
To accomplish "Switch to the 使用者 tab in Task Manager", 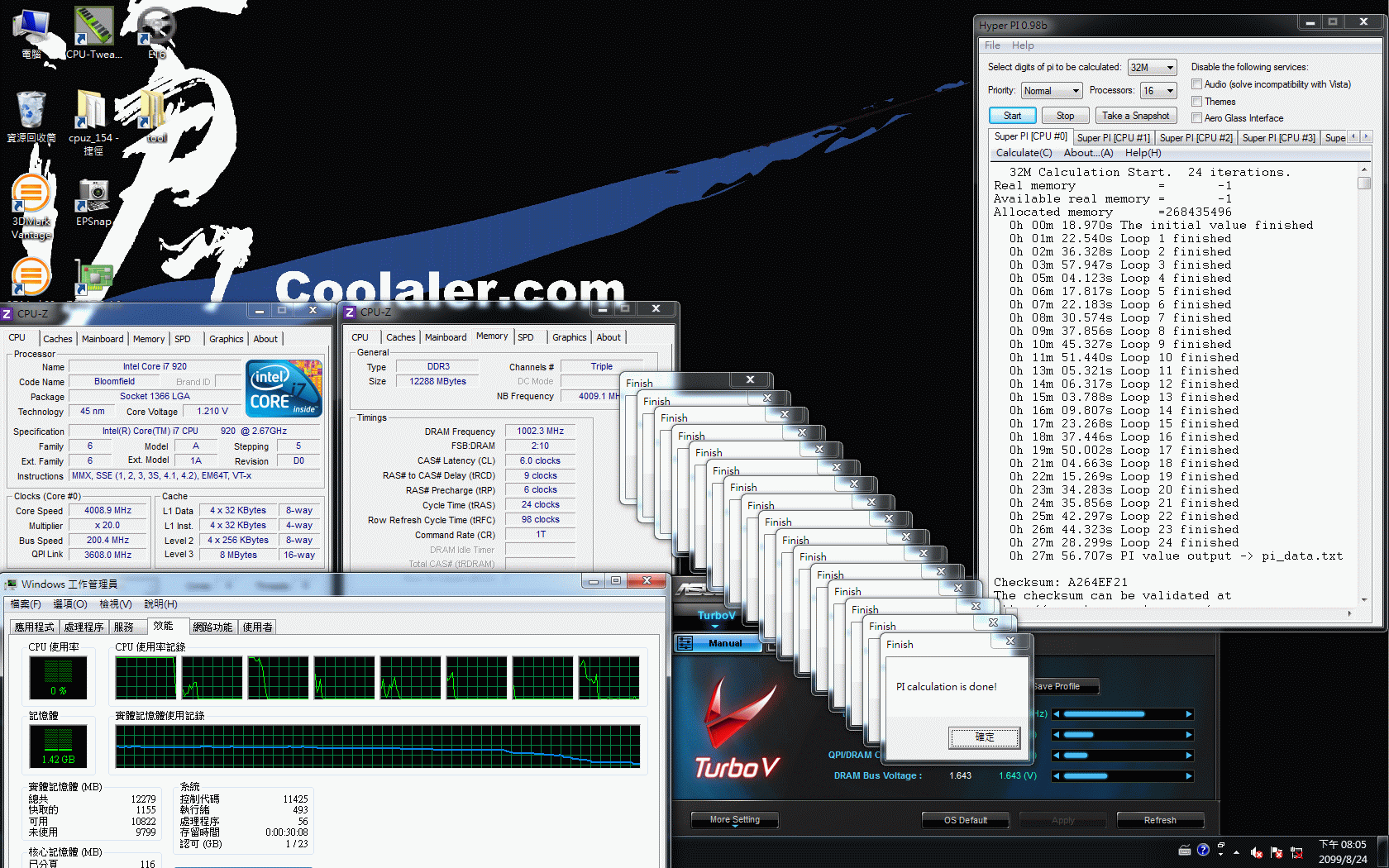I will [257, 627].
